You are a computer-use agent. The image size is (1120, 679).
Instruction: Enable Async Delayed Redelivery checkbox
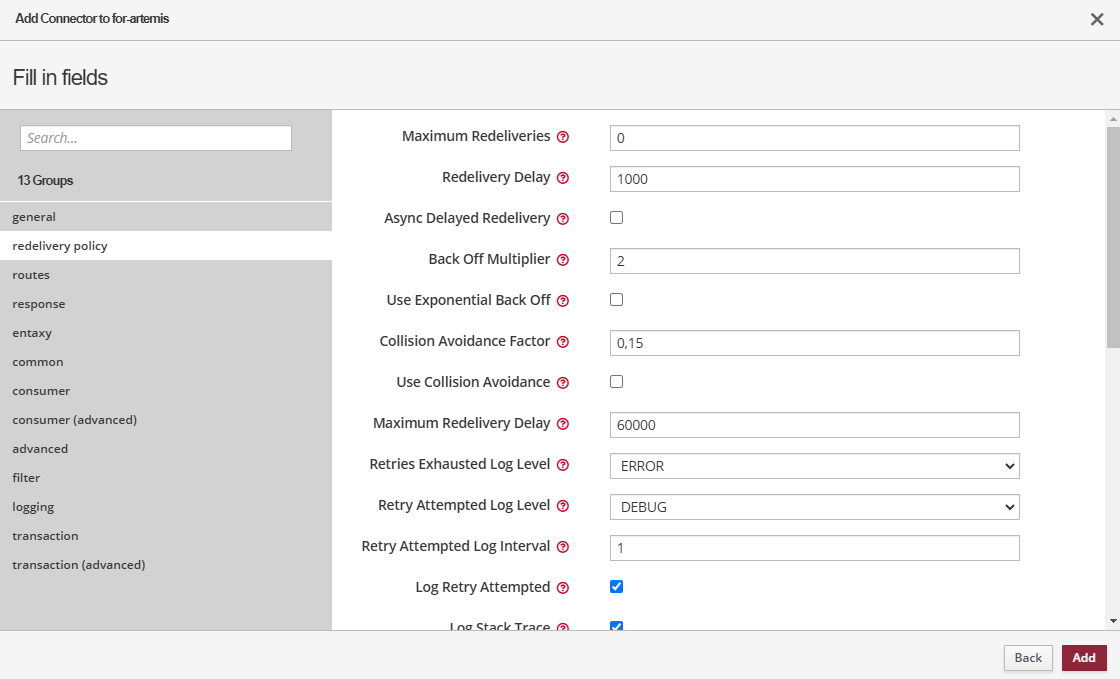pos(616,218)
